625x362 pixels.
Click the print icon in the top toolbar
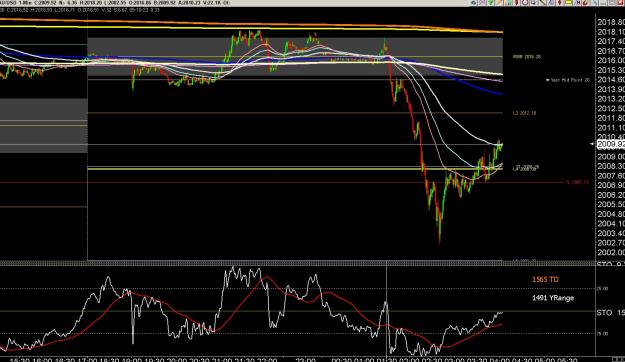click(x=533, y=2)
